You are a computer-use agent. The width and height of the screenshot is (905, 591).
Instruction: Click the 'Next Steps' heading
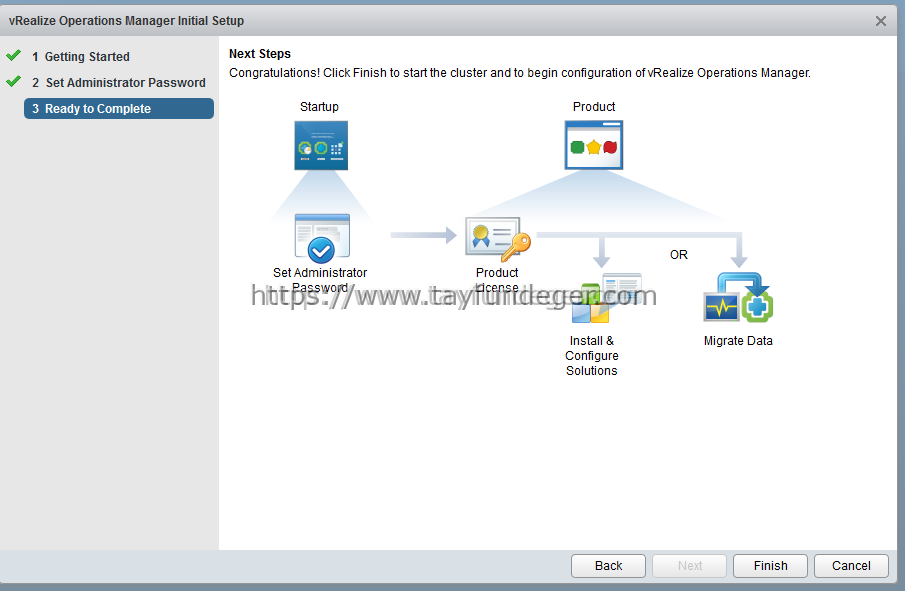(x=260, y=54)
